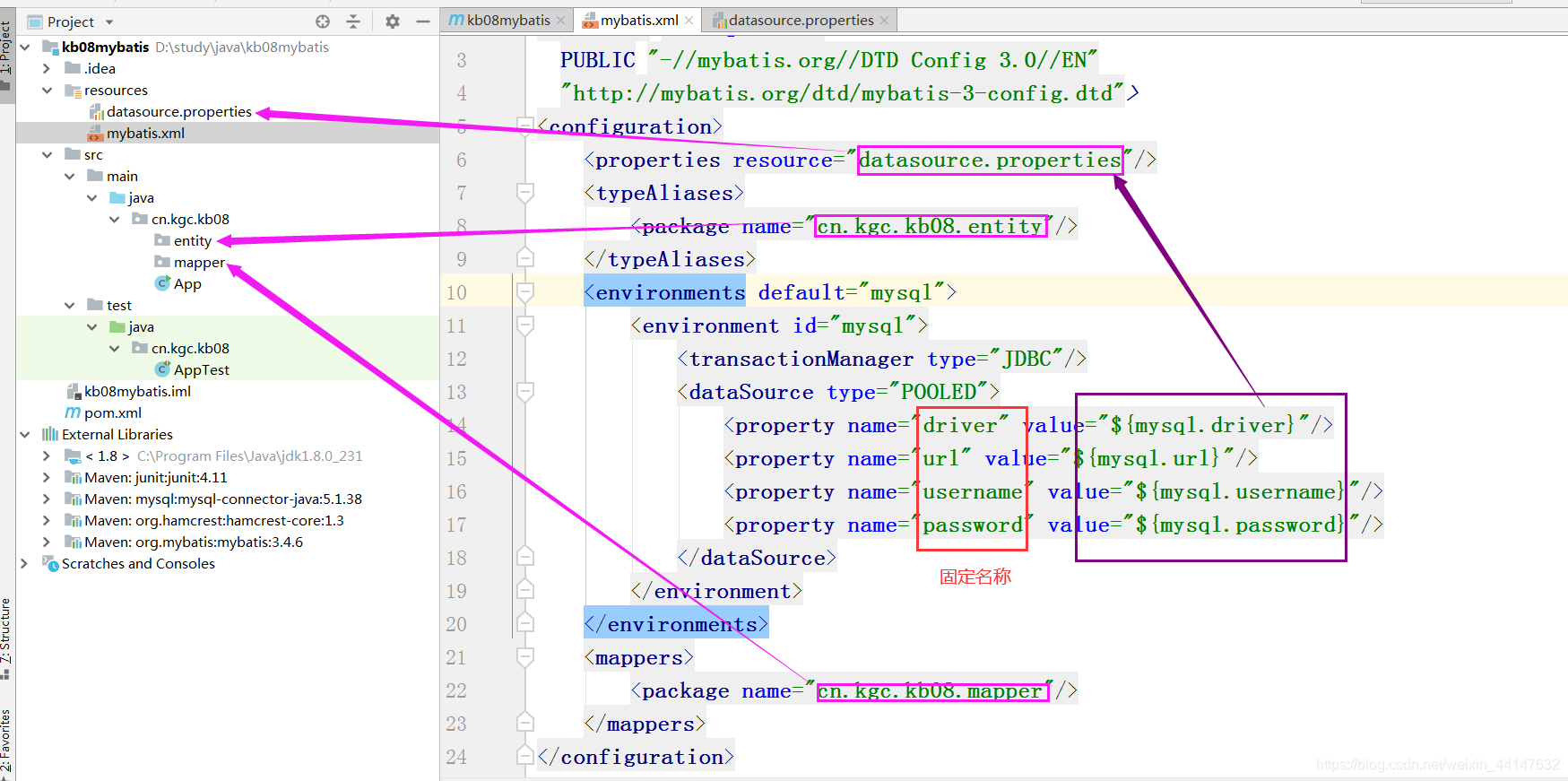The image size is (1568, 781).
Task: Select the mapper package
Action: point(199,262)
